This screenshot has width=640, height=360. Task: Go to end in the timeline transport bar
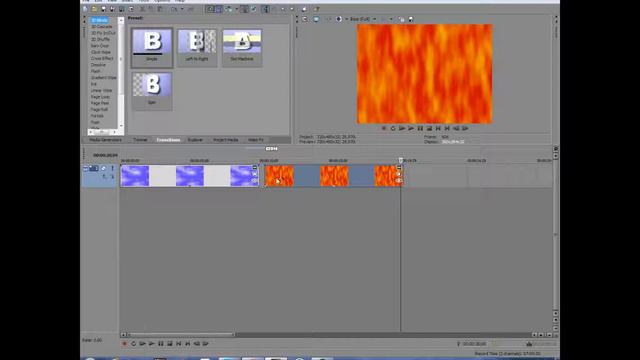pos(187,344)
